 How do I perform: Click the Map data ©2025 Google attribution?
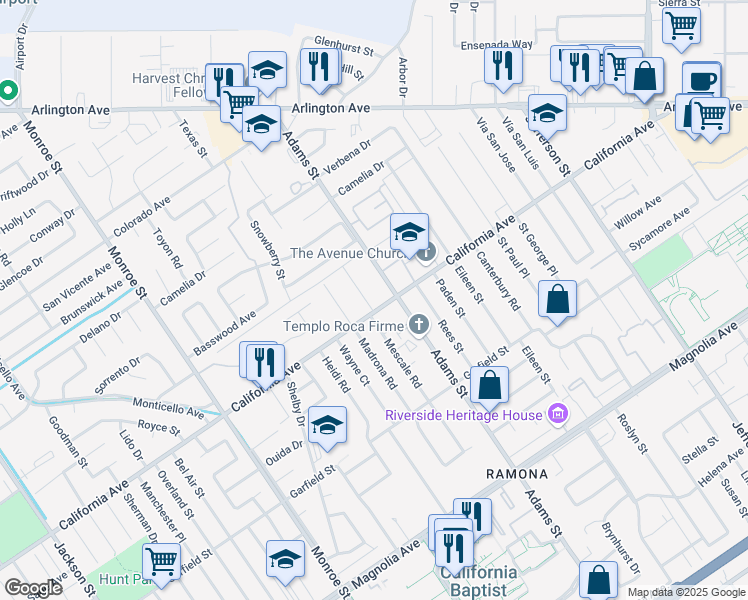click(x=686, y=593)
